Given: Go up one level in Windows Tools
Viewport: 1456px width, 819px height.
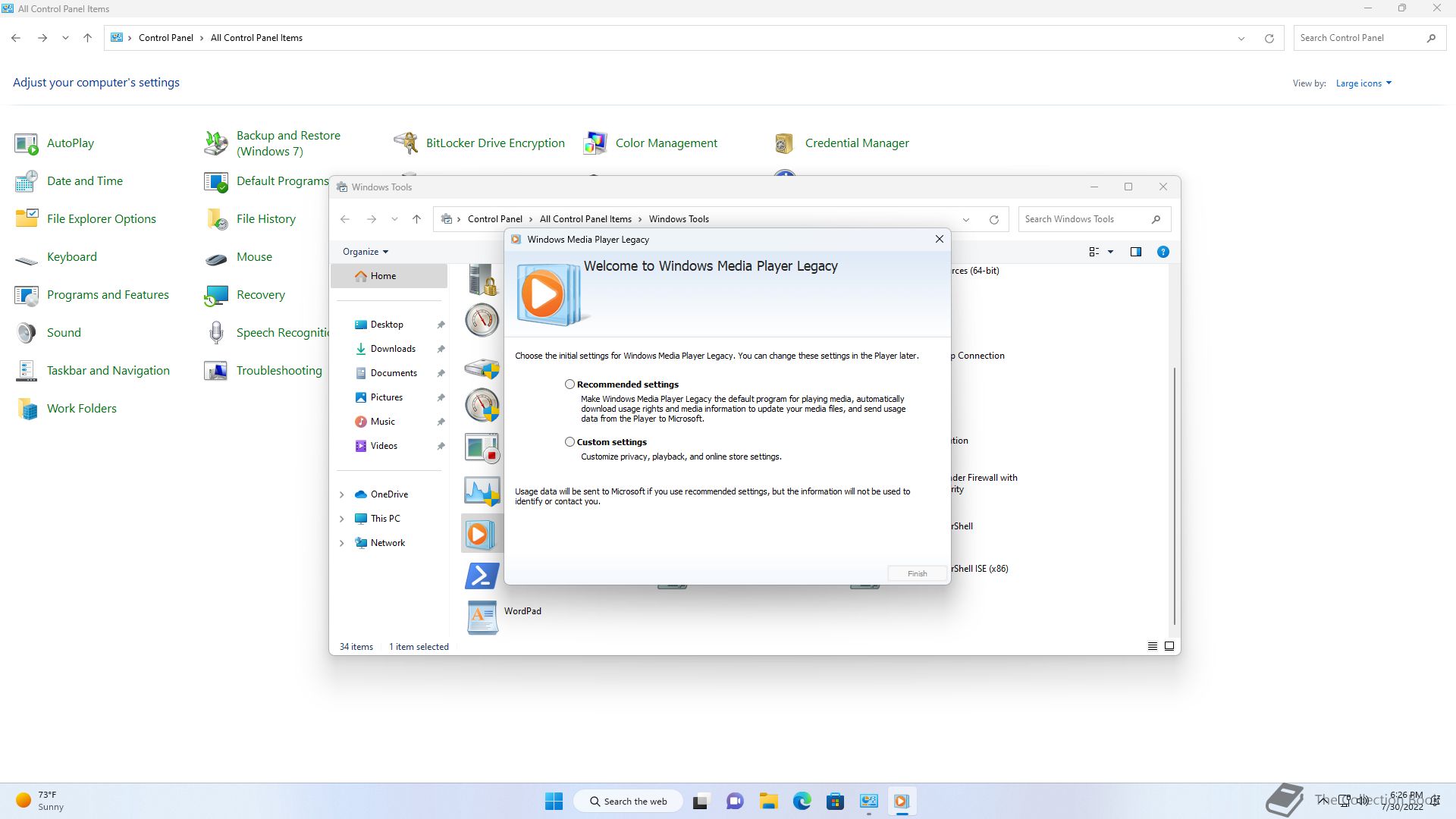Looking at the screenshot, I should pos(416,219).
